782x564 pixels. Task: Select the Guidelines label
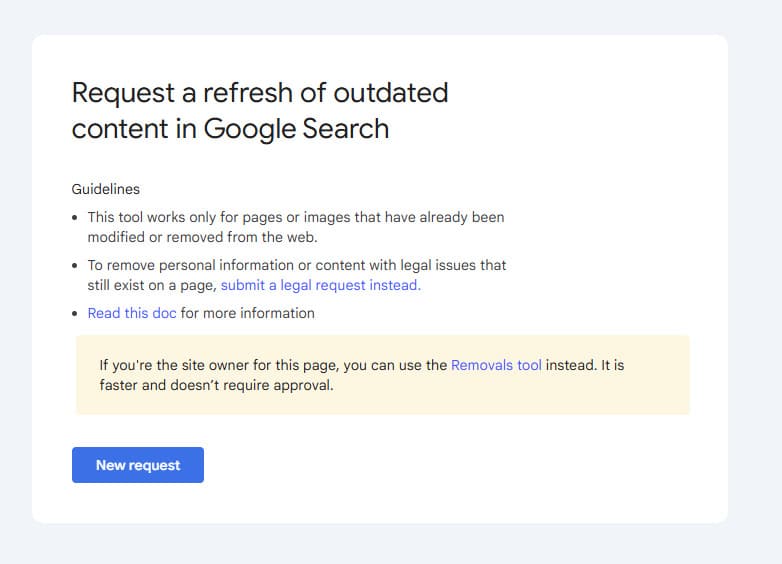[x=106, y=189]
